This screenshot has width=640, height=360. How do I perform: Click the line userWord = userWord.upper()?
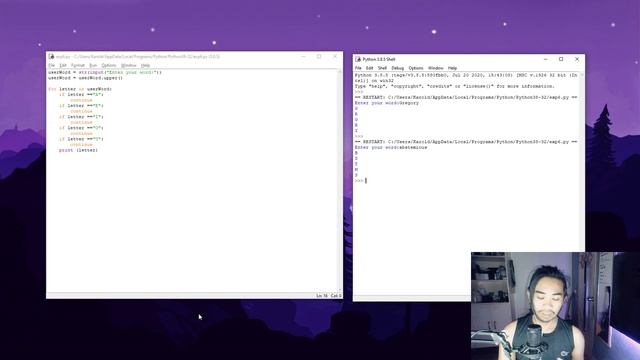[x=85, y=78]
